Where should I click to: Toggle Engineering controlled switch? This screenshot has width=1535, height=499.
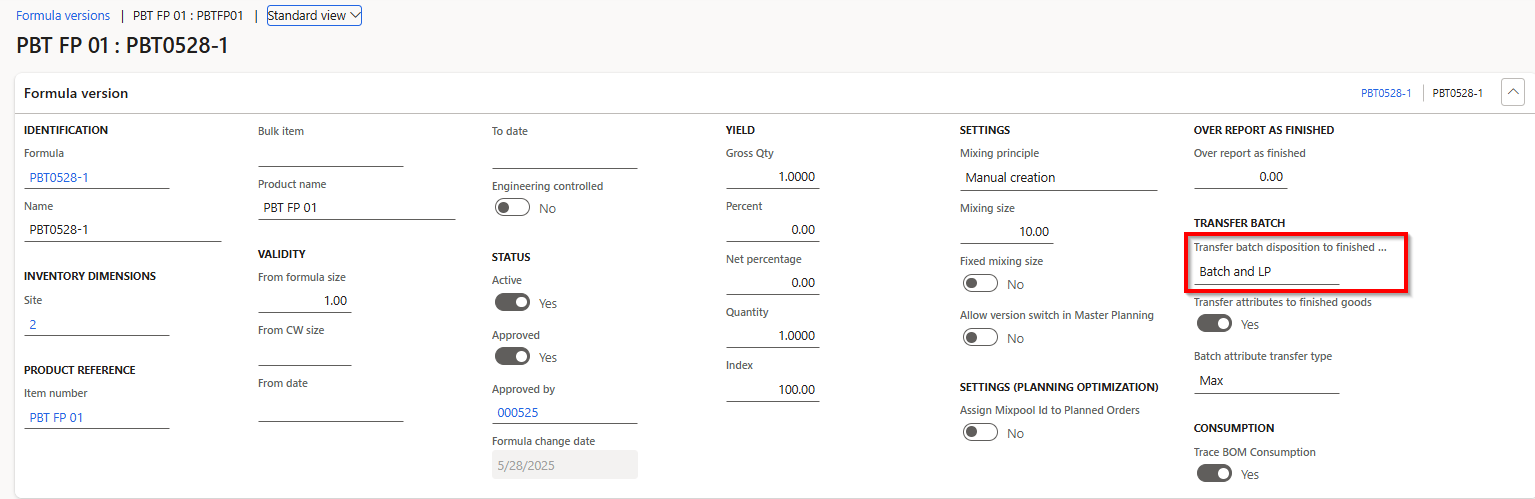512,208
